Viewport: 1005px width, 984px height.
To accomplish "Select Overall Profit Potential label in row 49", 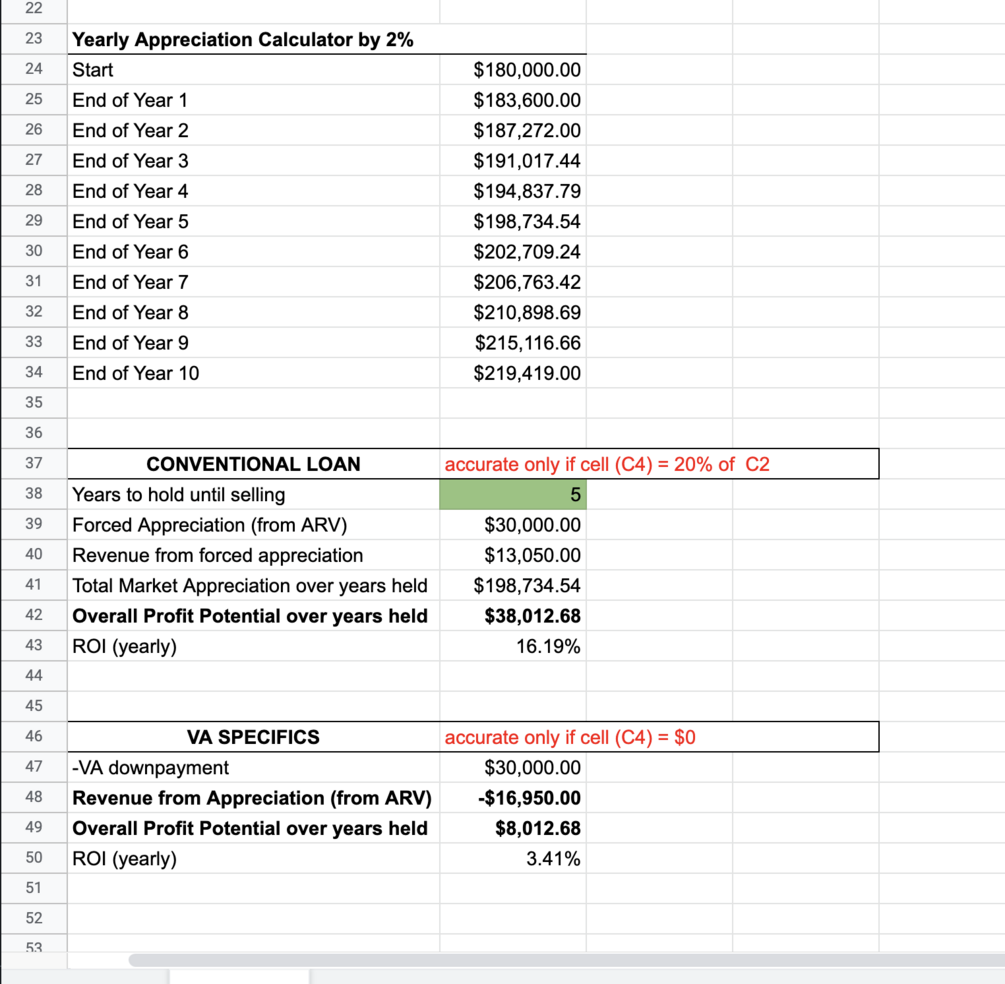I will [249, 828].
